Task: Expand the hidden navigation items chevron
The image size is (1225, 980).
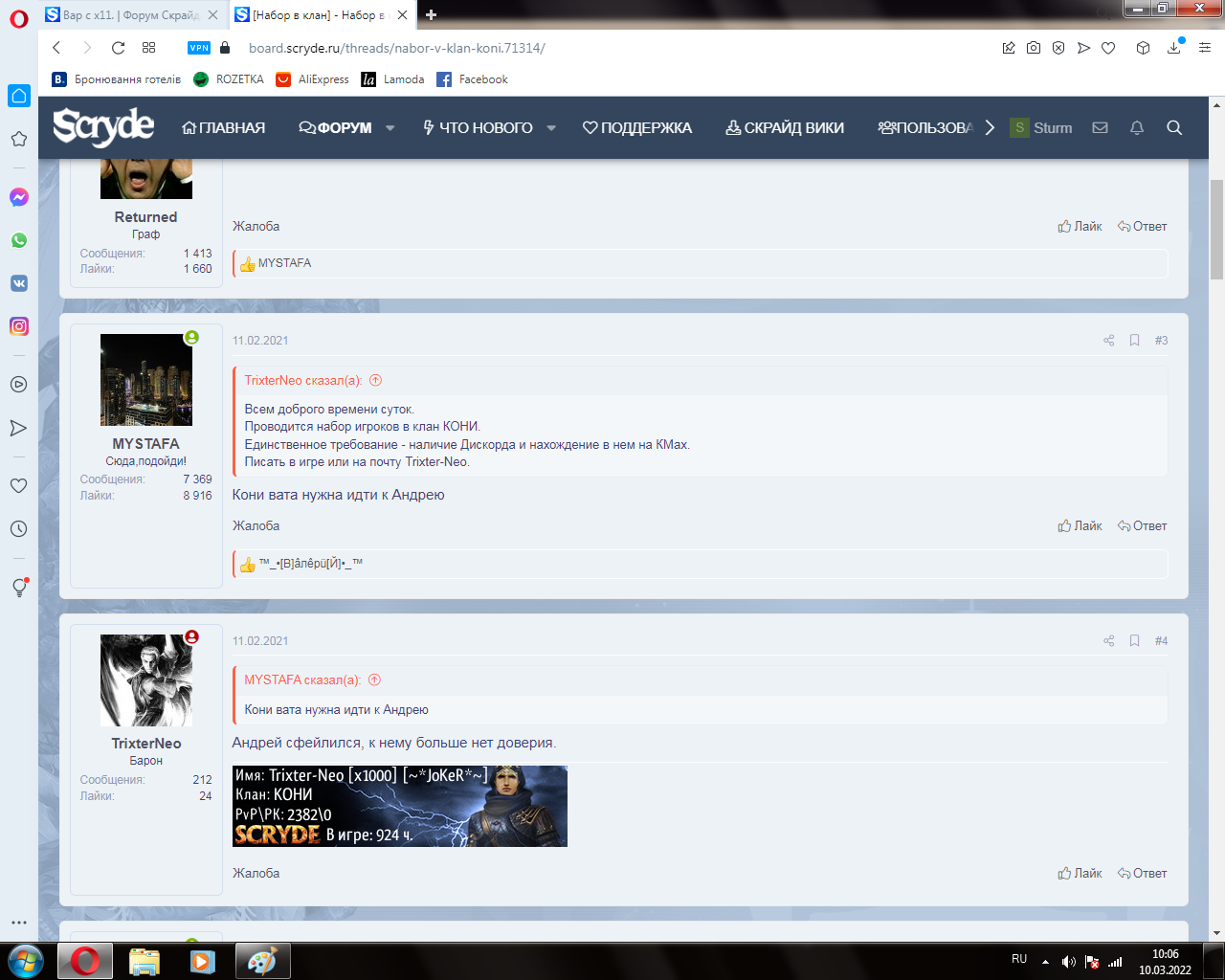Action: (x=990, y=128)
